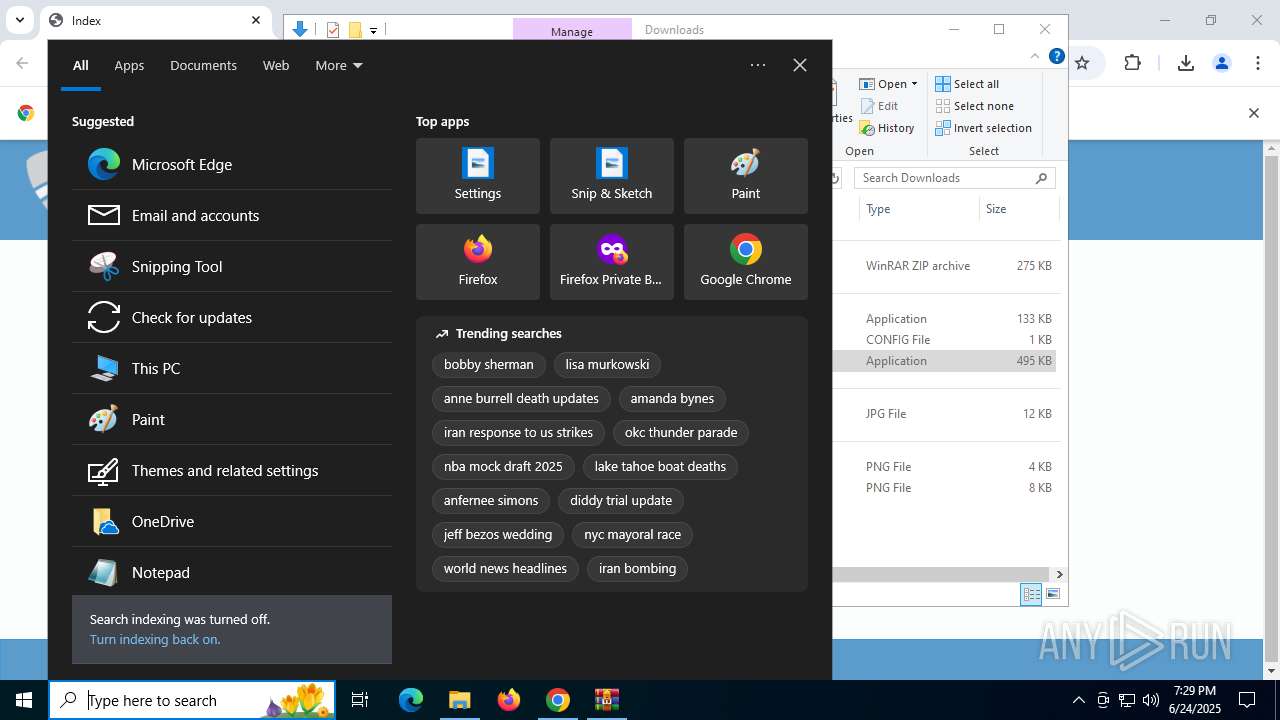
Task: Bookmark this page with star icon
Action: coord(1082,63)
